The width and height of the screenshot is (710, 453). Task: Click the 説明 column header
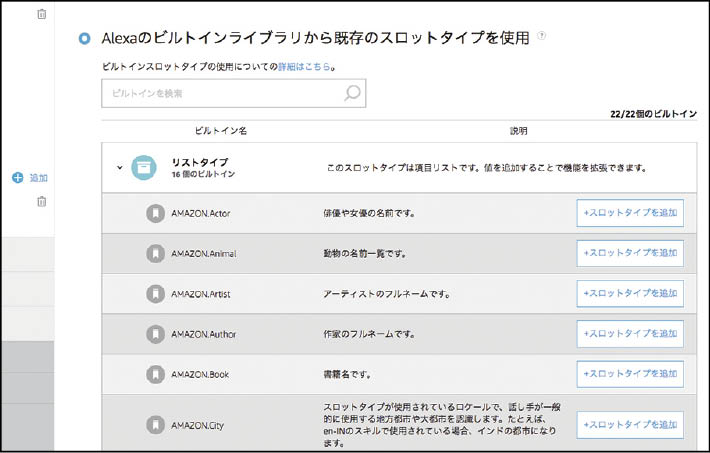(x=518, y=131)
